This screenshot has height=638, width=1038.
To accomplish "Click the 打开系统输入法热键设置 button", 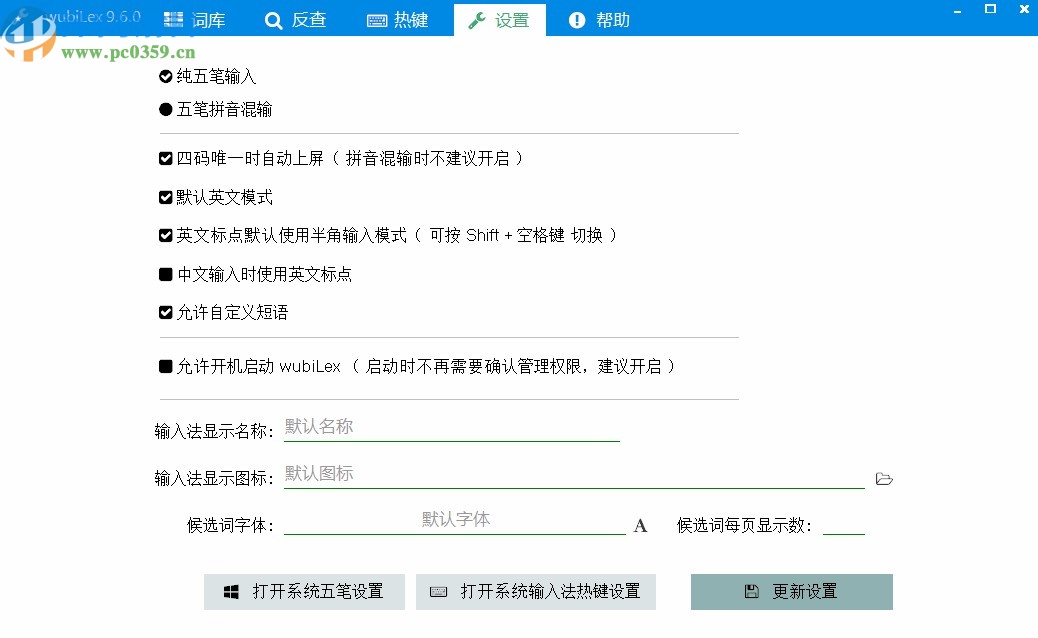I will (536, 591).
